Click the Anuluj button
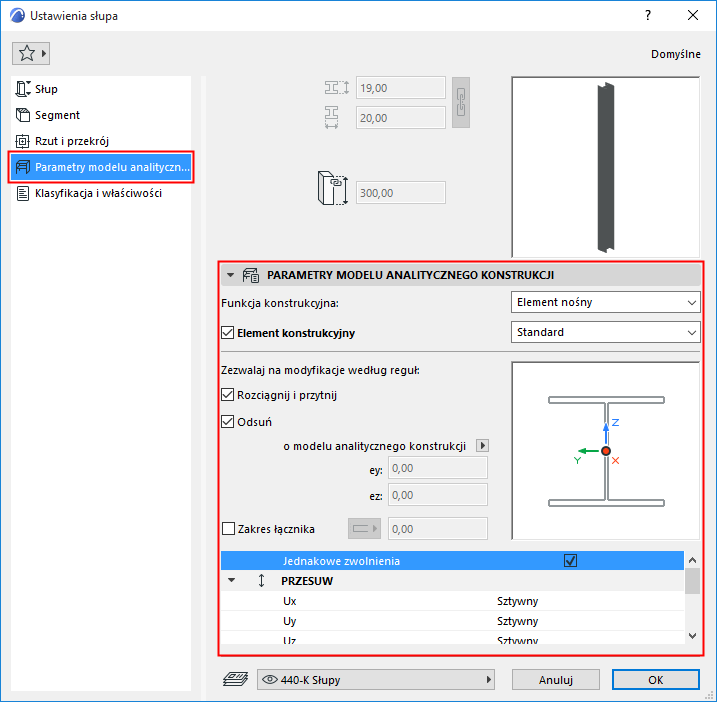 556,680
